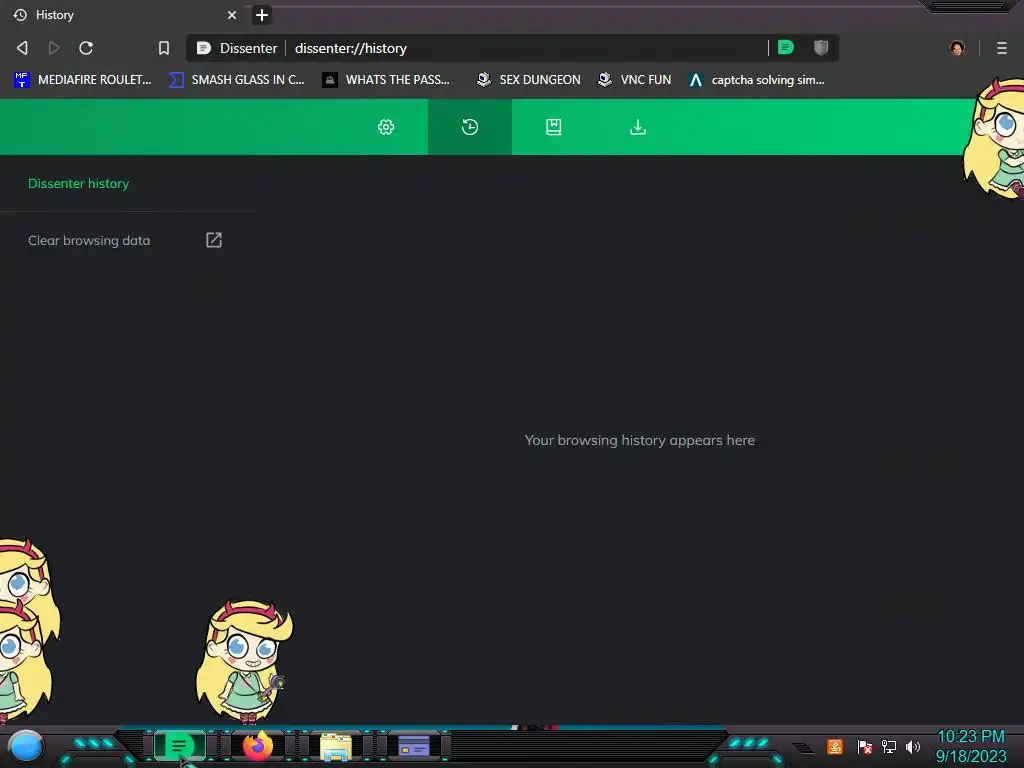Screen dimensions: 1024x768
Task: Bookmark this page using bookmark icon
Action: pos(164,48)
